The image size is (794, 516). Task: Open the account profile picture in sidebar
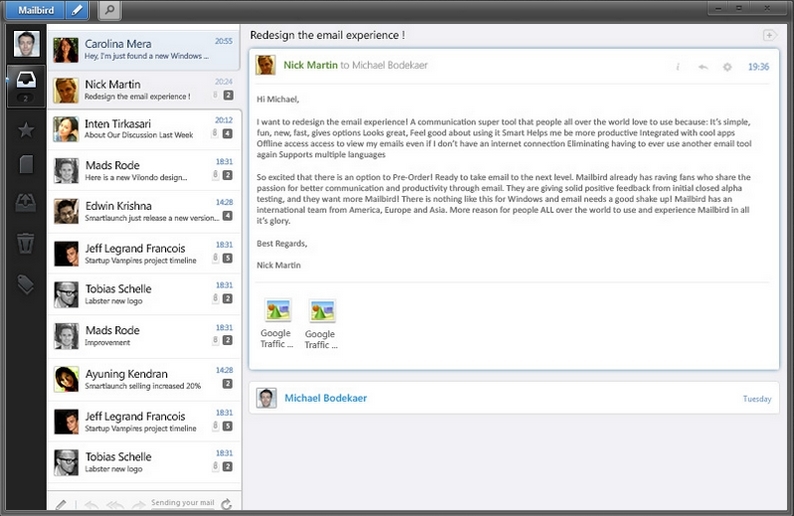(26, 44)
